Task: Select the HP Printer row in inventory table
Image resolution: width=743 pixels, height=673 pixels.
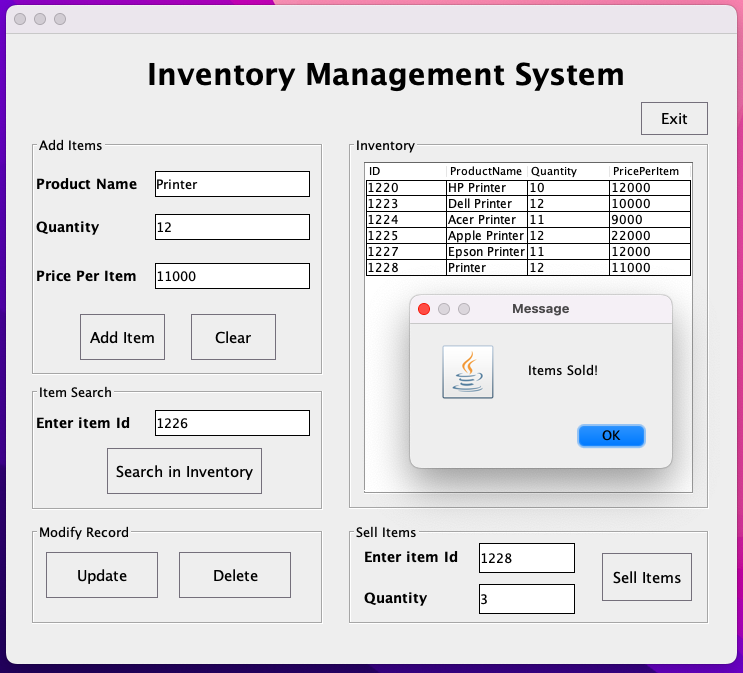Action: point(528,188)
